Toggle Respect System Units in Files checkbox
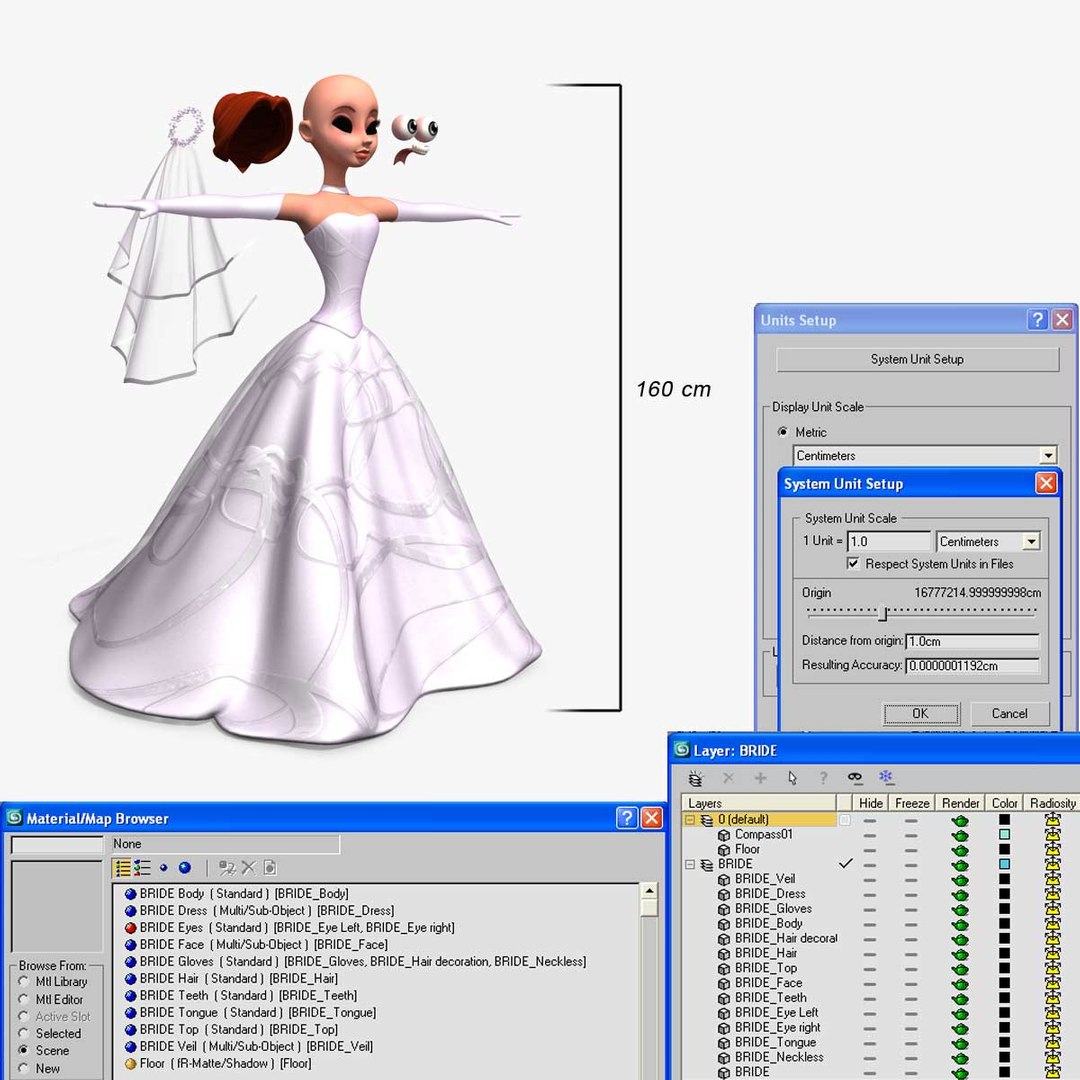This screenshot has width=1080, height=1080. pos(853,563)
